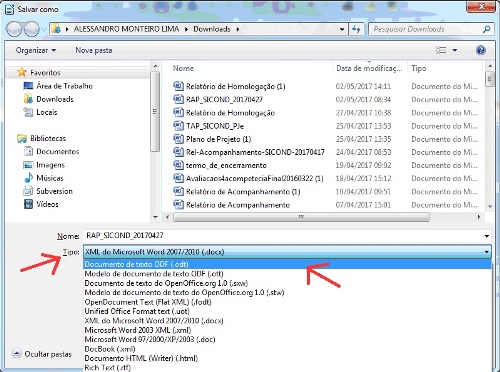The image size is (500, 372).
Task: Choose Microsoft Word 97/2000/XP/2003 (.doc)
Action: pos(150,339)
